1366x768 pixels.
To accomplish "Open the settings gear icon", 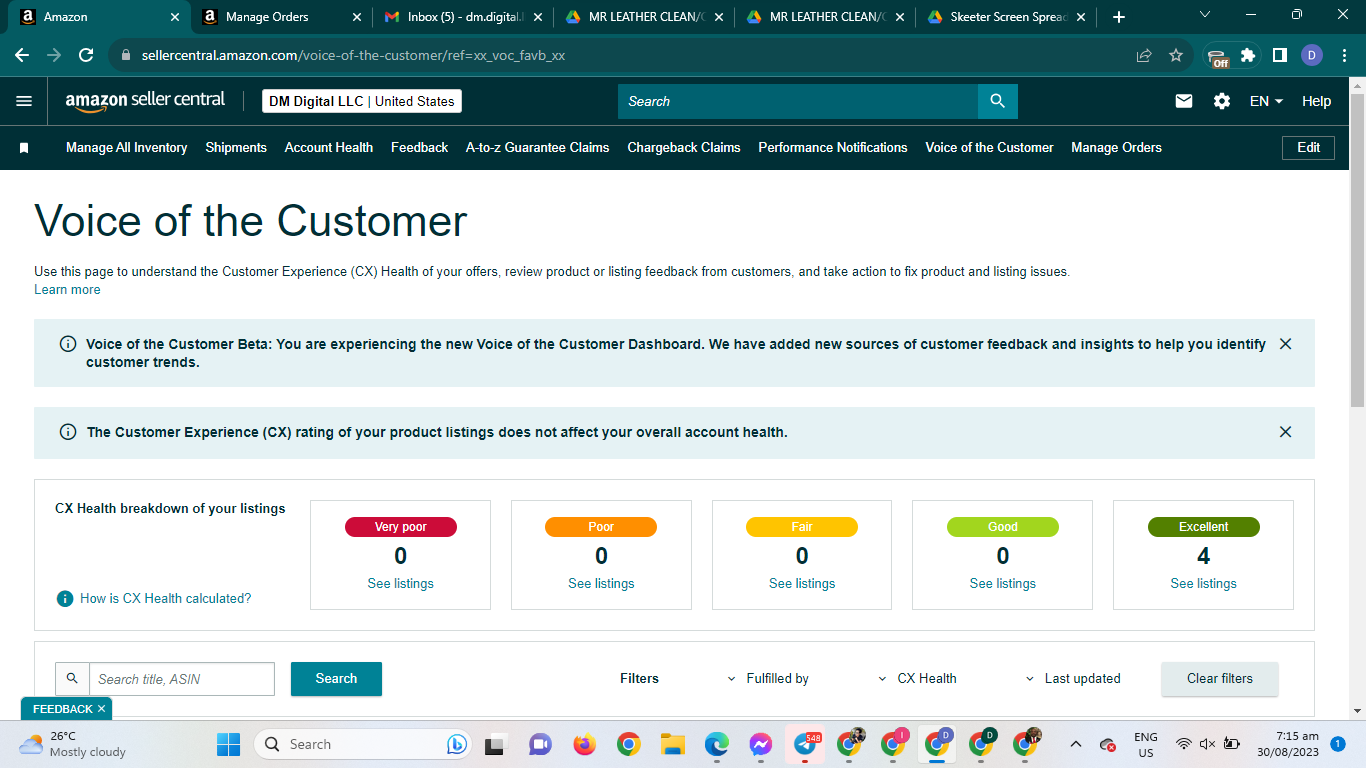I will tap(1222, 101).
